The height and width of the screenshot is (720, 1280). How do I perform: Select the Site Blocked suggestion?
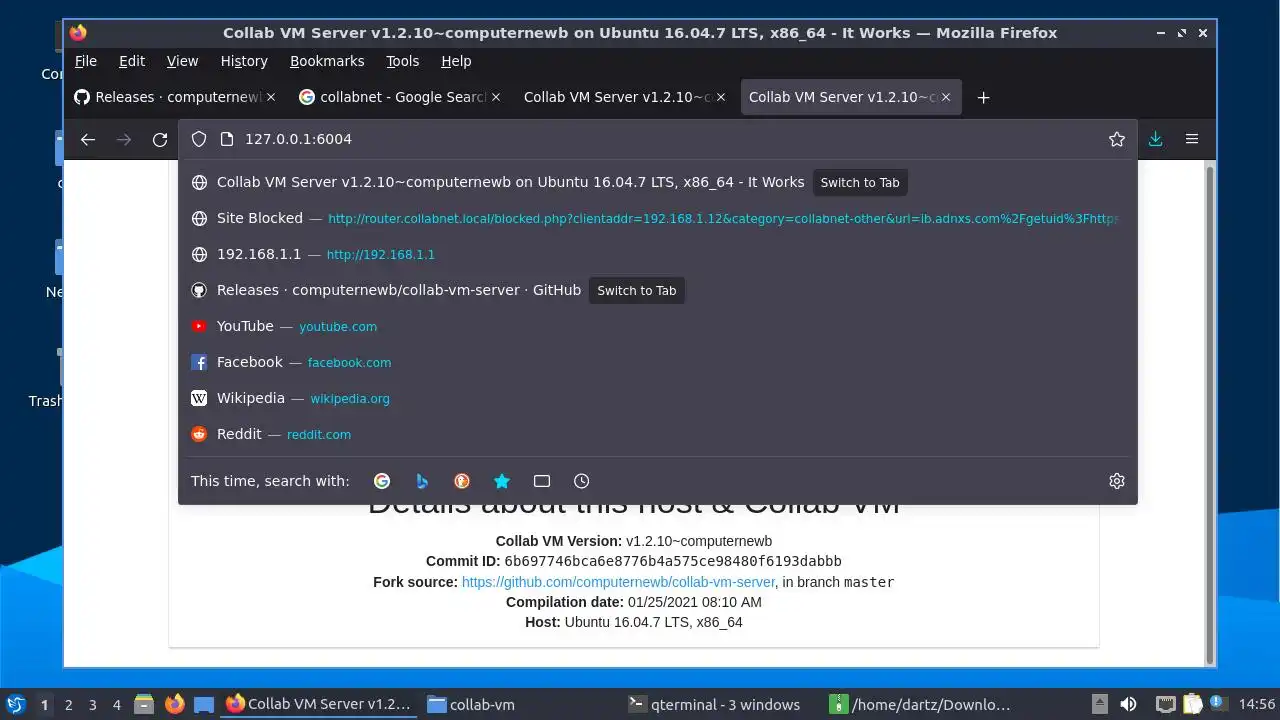click(x=658, y=218)
